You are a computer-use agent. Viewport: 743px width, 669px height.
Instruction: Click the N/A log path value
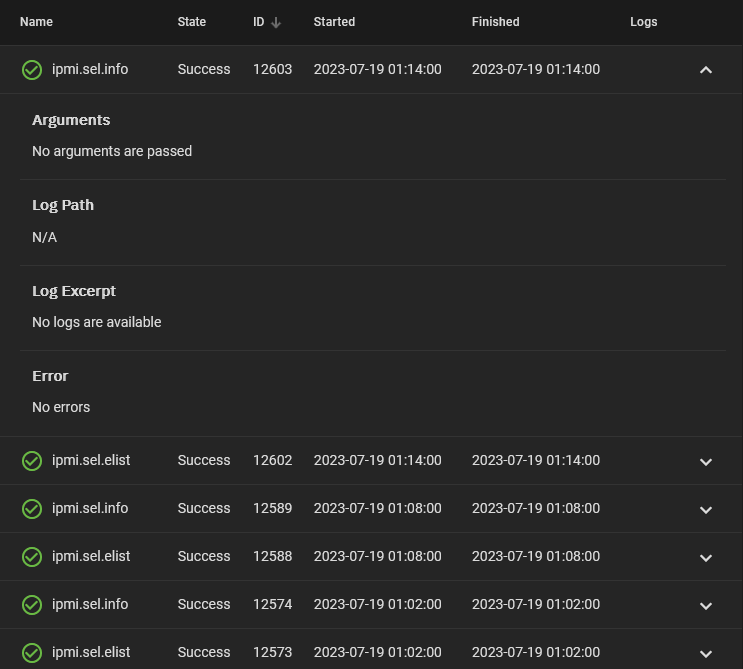coord(45,237)
